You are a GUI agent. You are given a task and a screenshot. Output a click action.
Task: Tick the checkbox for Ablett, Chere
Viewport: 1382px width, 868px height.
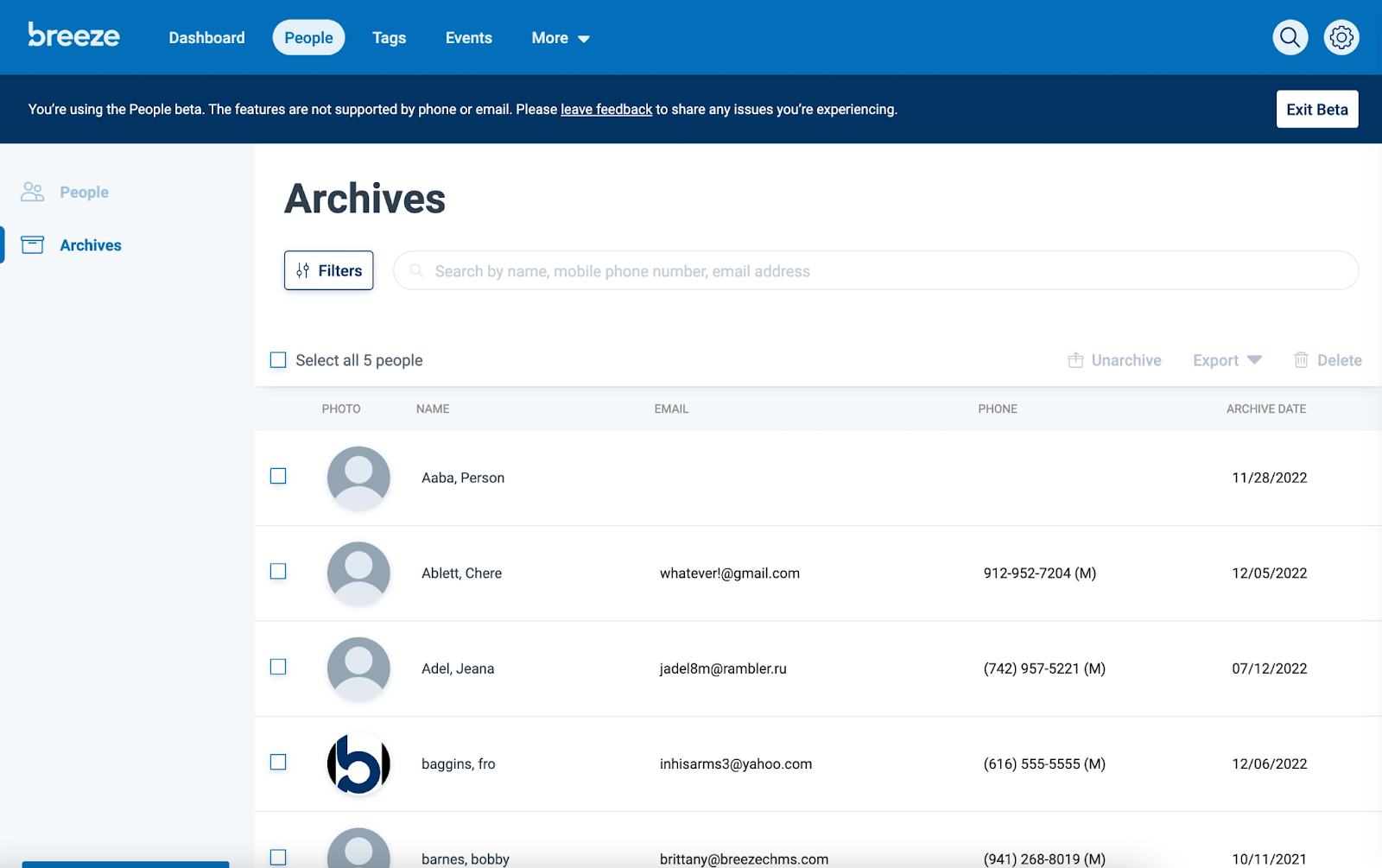(278, 572)
